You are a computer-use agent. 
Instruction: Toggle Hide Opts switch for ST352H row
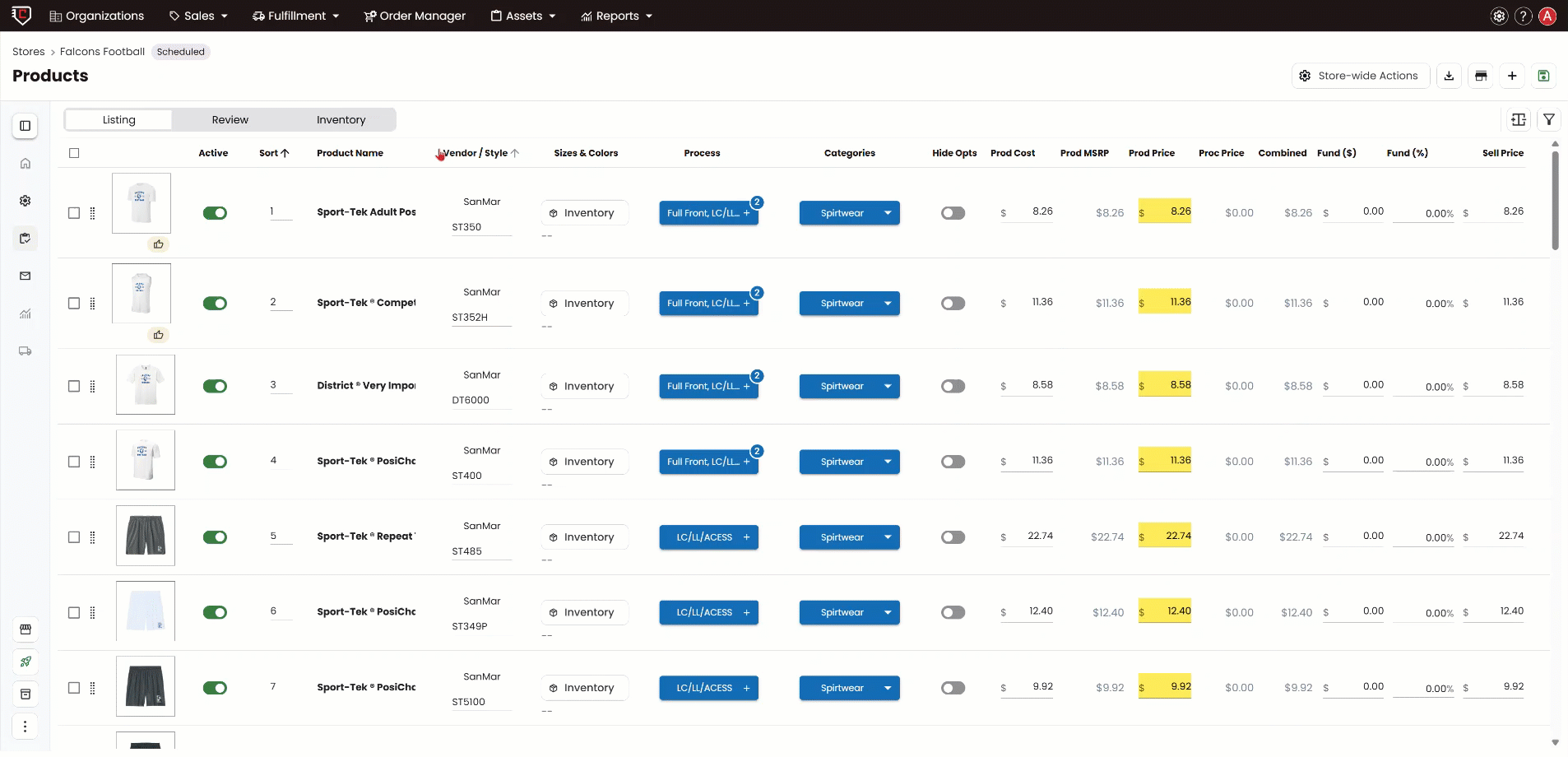click(x=953, y=304)
